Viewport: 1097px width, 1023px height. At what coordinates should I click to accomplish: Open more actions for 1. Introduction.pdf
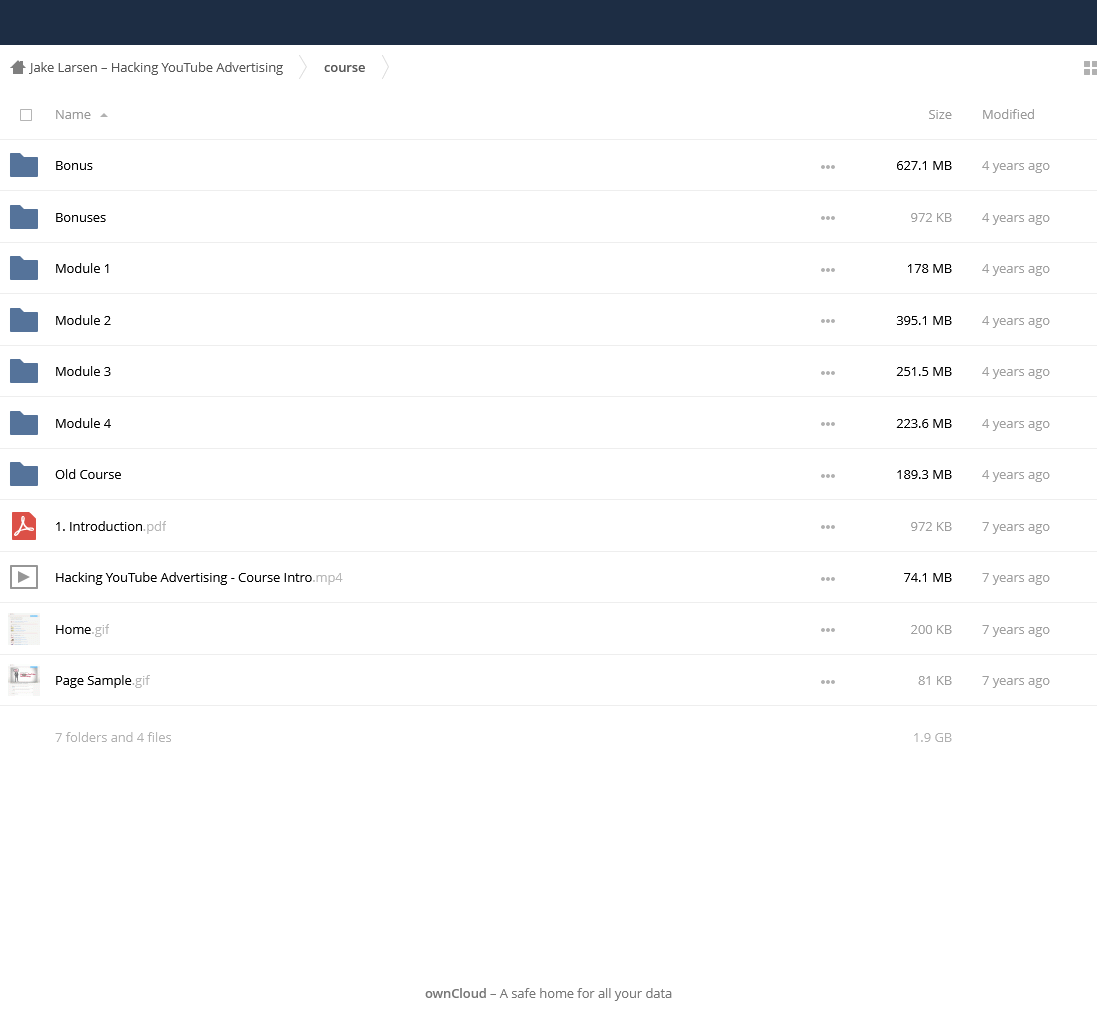coord(828,527)
